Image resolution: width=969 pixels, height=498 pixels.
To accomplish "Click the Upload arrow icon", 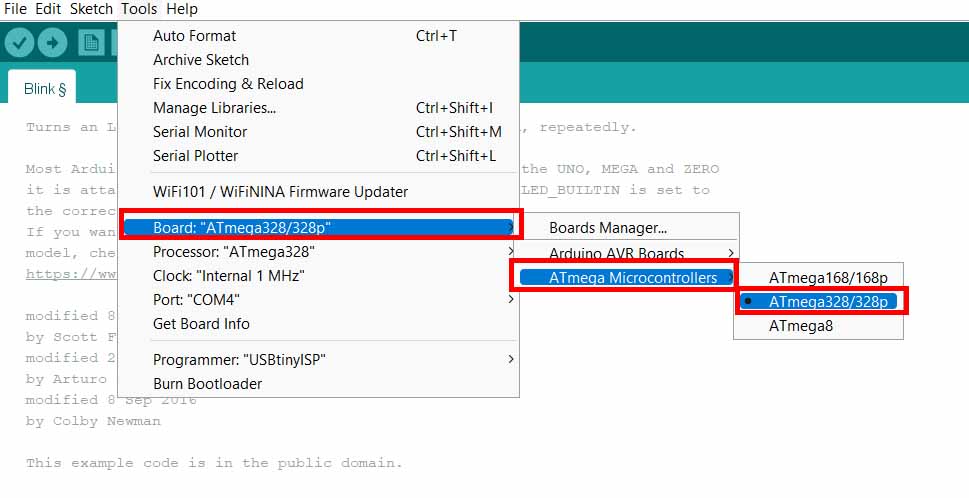I will point(53,43).
